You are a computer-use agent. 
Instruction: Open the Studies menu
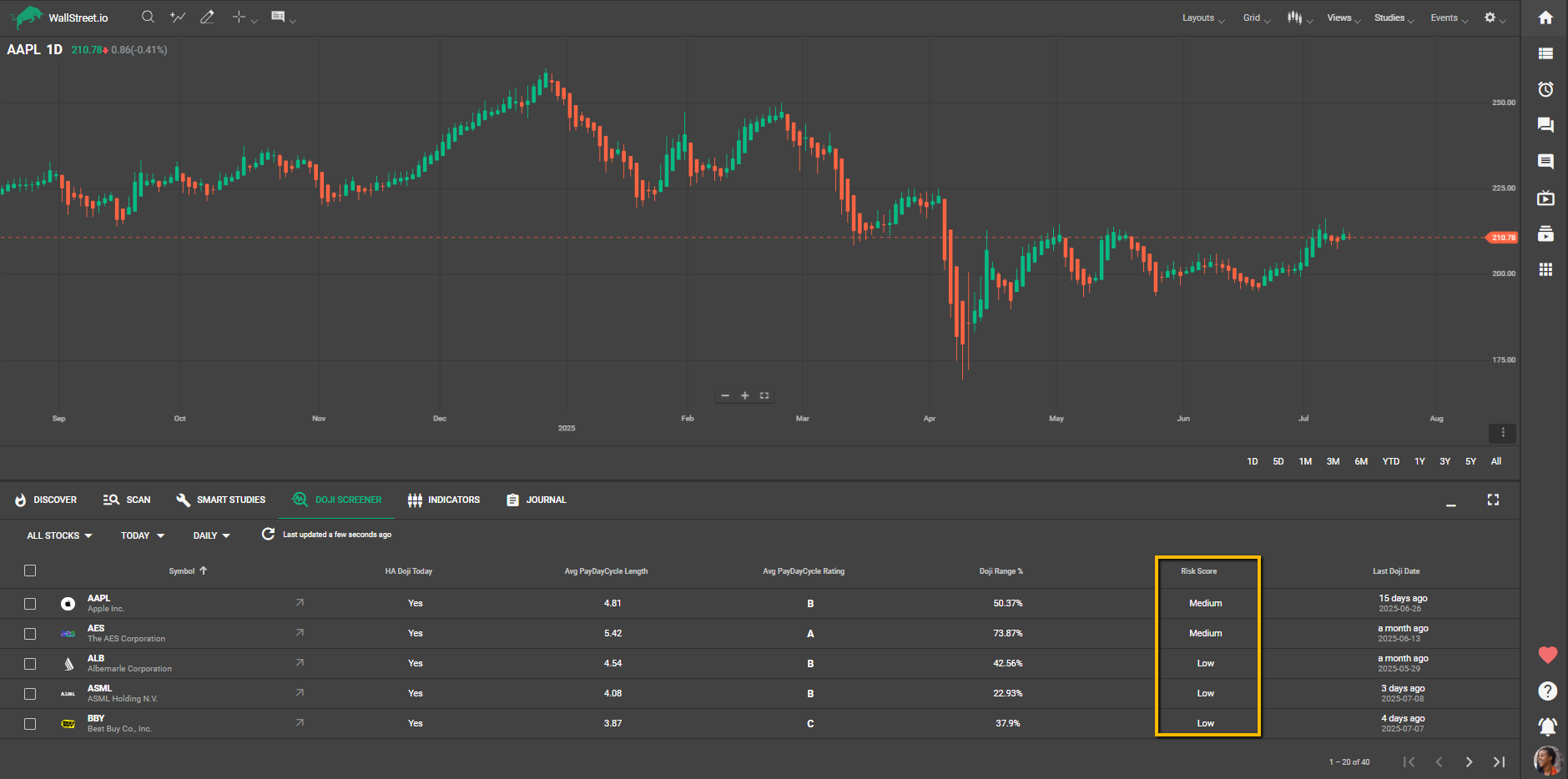(1394, 18)
